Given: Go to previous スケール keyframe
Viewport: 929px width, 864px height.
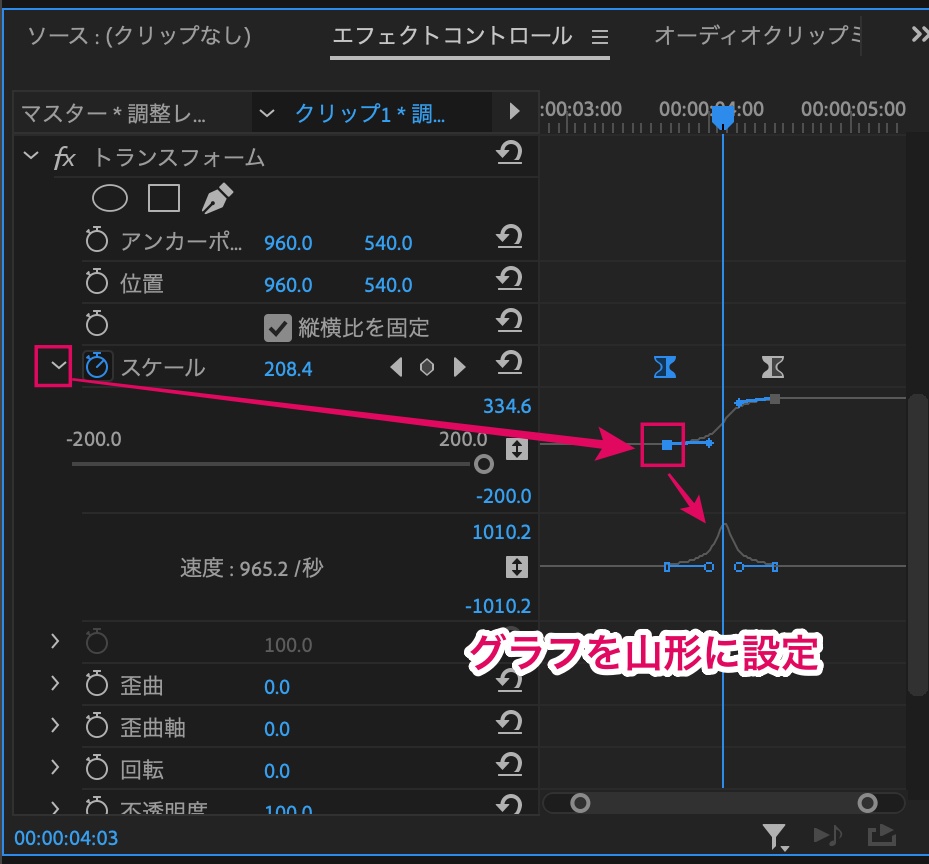Looking at the screenshot, I should [396, 367].
